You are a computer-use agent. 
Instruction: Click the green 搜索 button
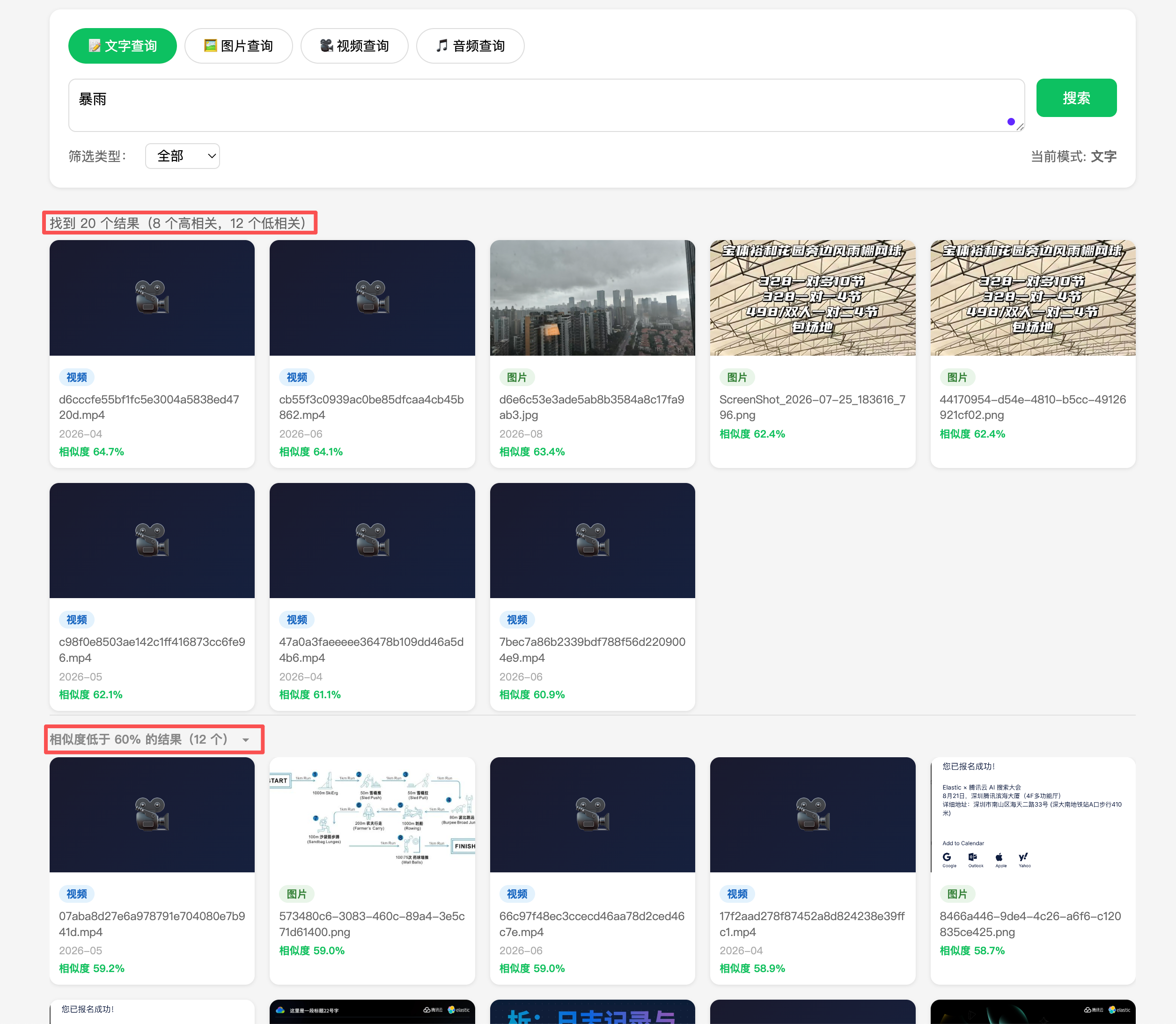click(1076, 98)
